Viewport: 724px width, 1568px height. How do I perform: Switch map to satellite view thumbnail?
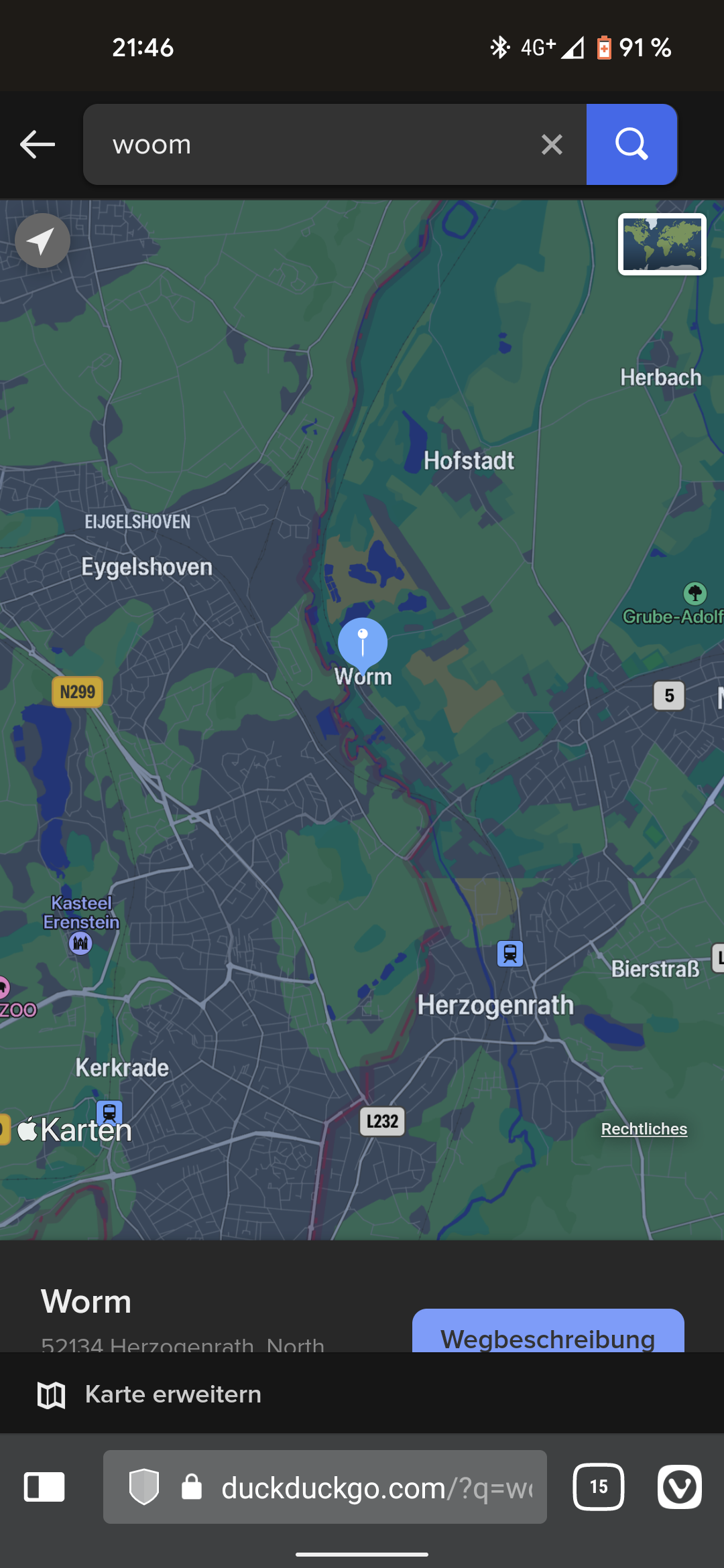662,244
